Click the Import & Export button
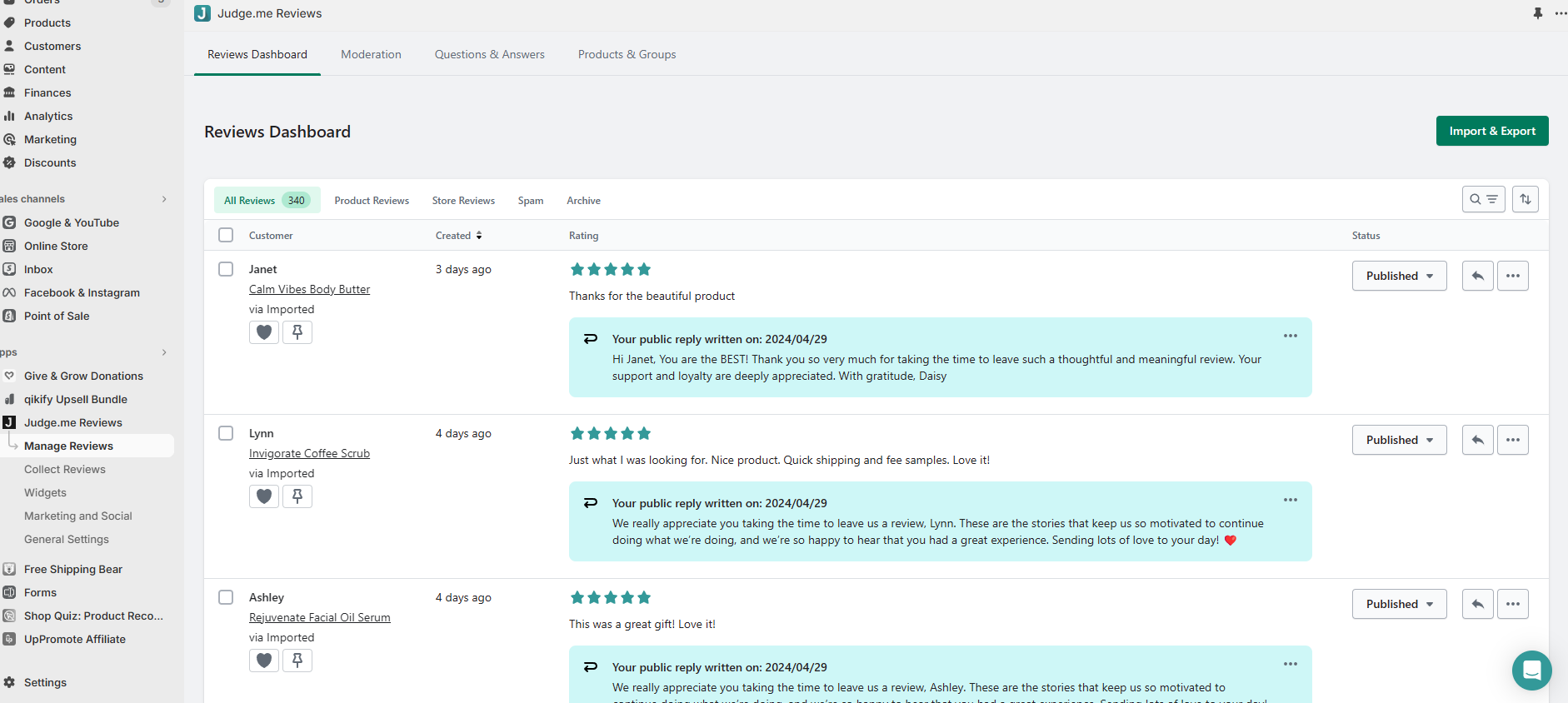The width and height of the screenshot is (1568, 703). (1491, 131)
